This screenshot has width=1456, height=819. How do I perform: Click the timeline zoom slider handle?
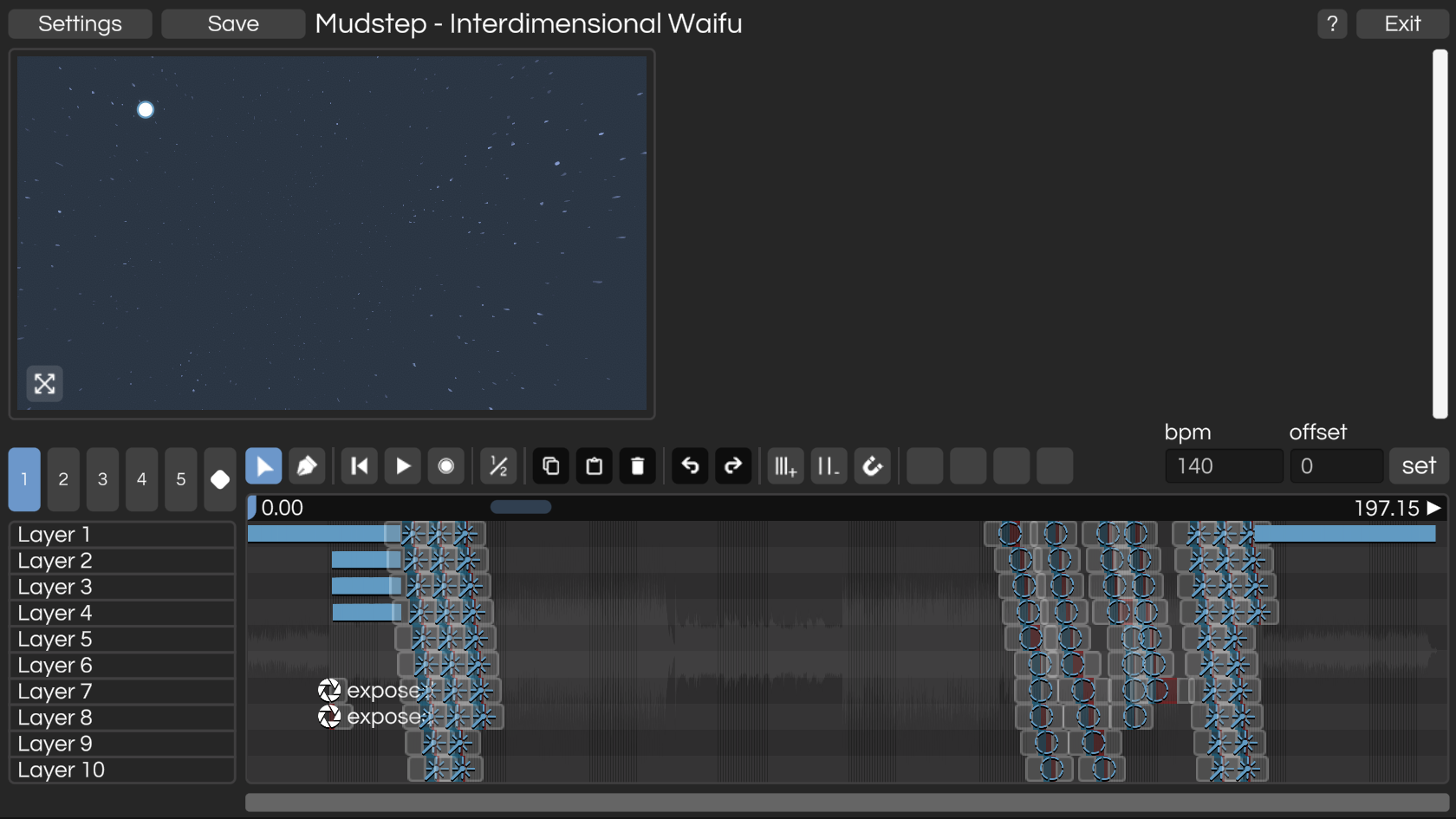(520, 507)
